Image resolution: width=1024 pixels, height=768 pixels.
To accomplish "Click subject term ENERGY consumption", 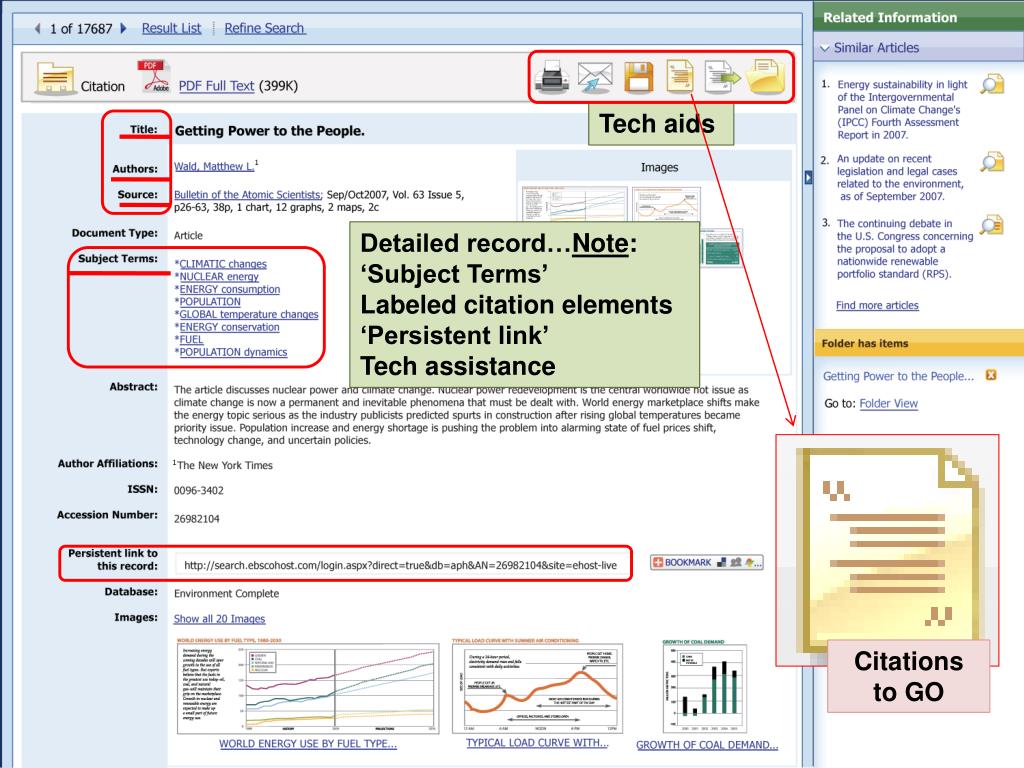I will pos(229,289).
